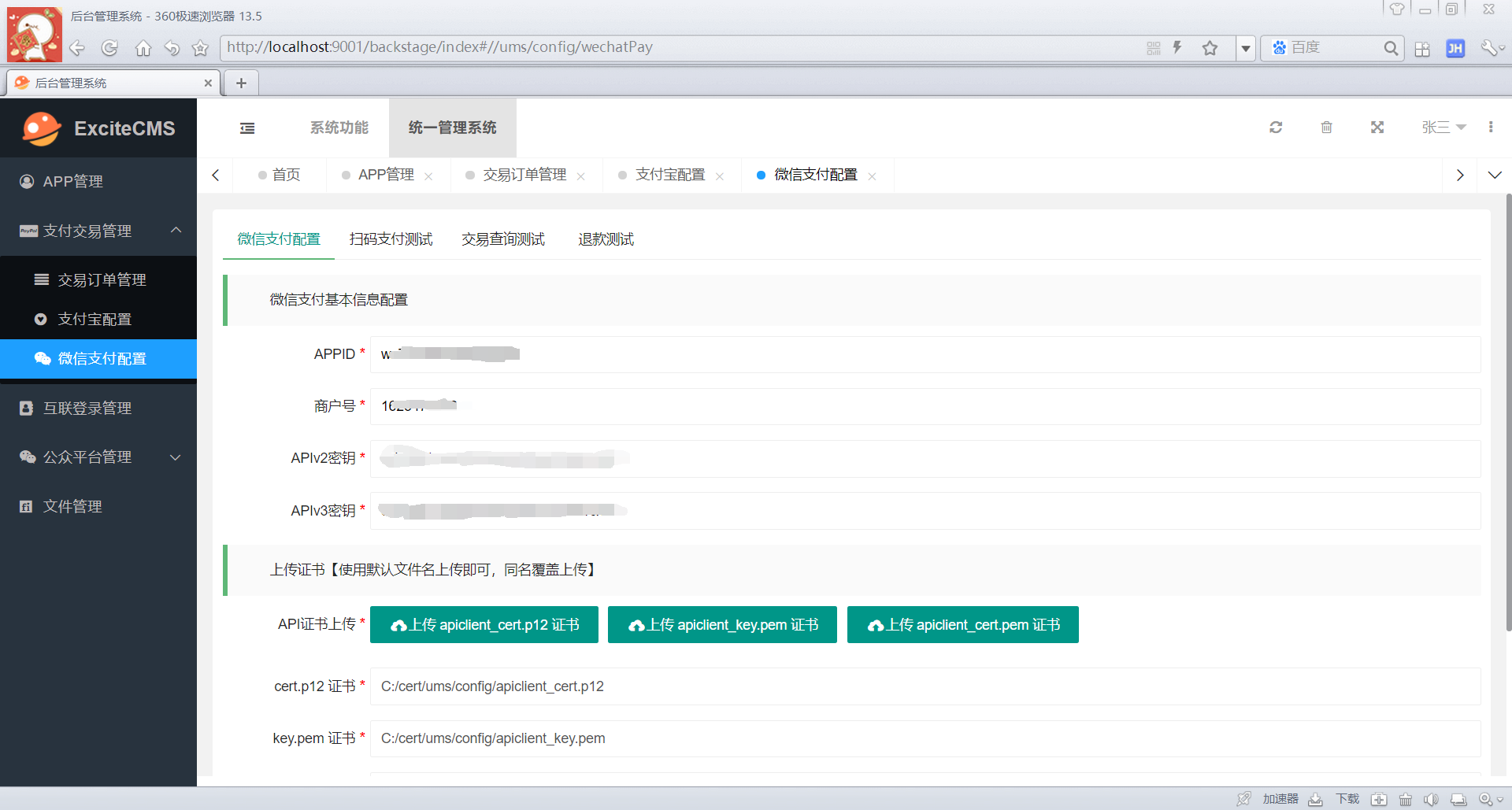1512x810 pixels.
Task: Close the 支付宝配置 page tab
Action: [x=720, y=176]
